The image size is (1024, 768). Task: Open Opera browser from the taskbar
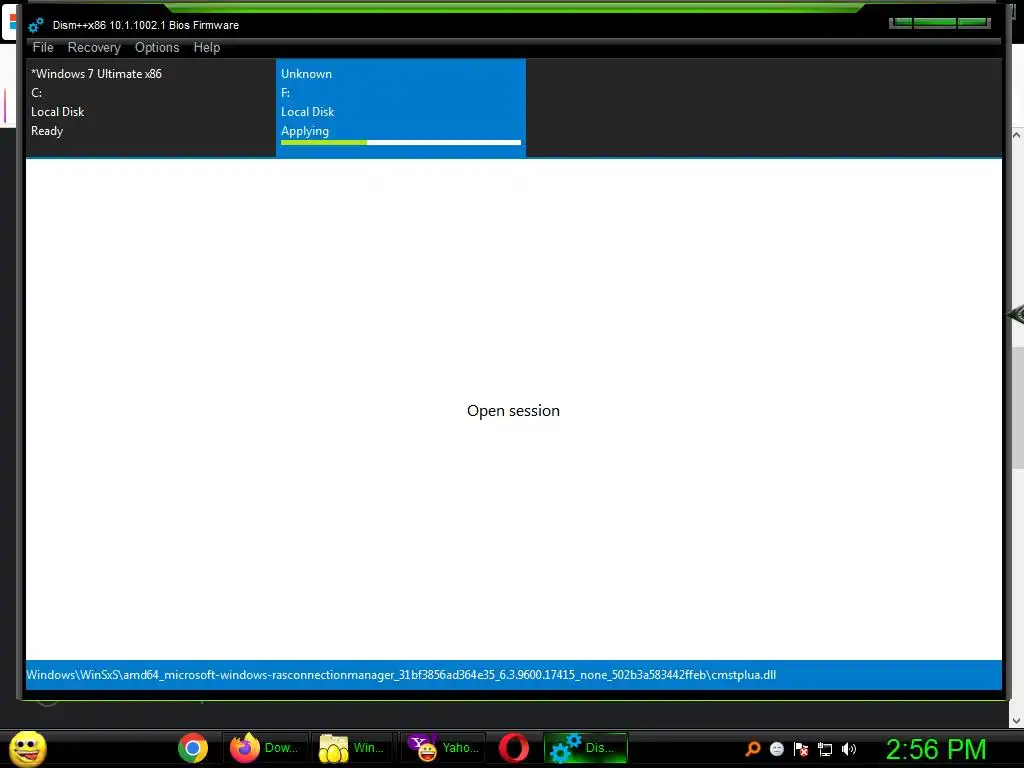514,748
